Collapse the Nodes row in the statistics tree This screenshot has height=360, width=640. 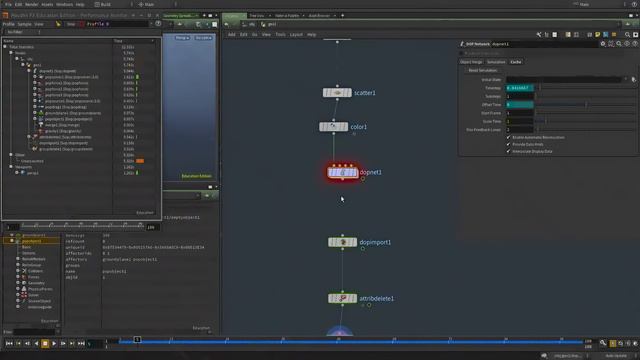coord(11,53)
